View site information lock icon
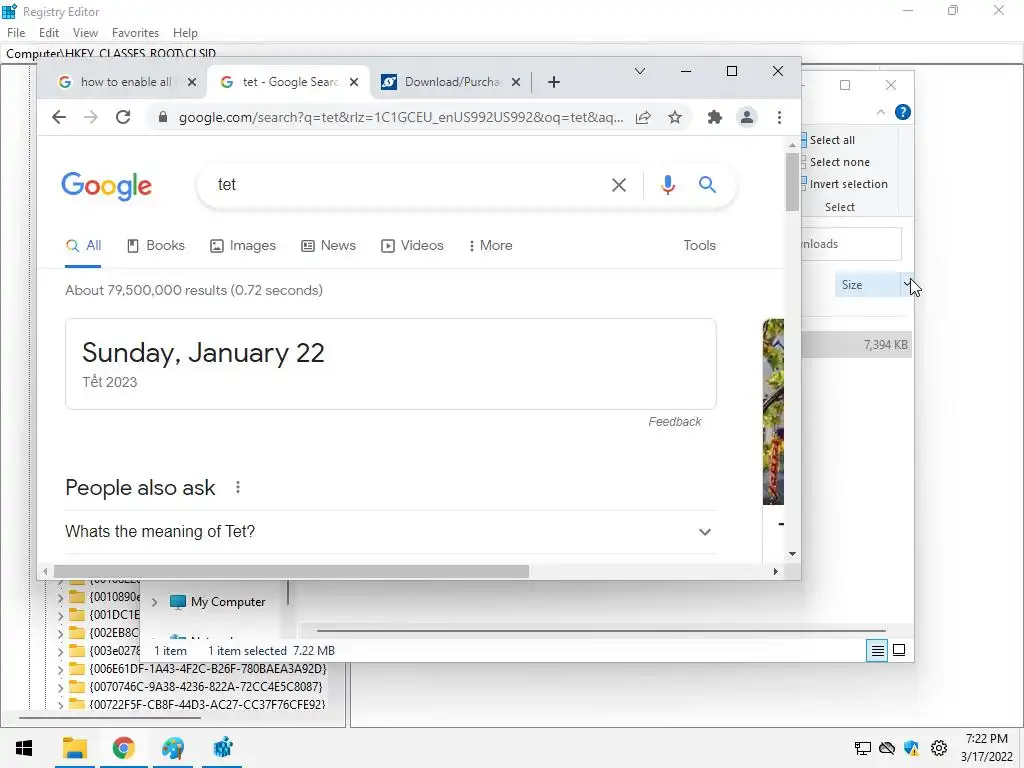Screen dimensions: 1024x768 [x=163, y=117]
